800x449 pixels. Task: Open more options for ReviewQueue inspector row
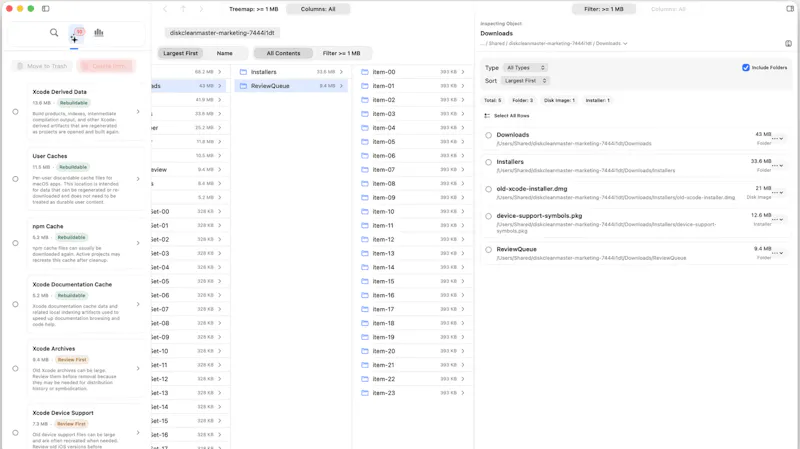click(778, 253)
